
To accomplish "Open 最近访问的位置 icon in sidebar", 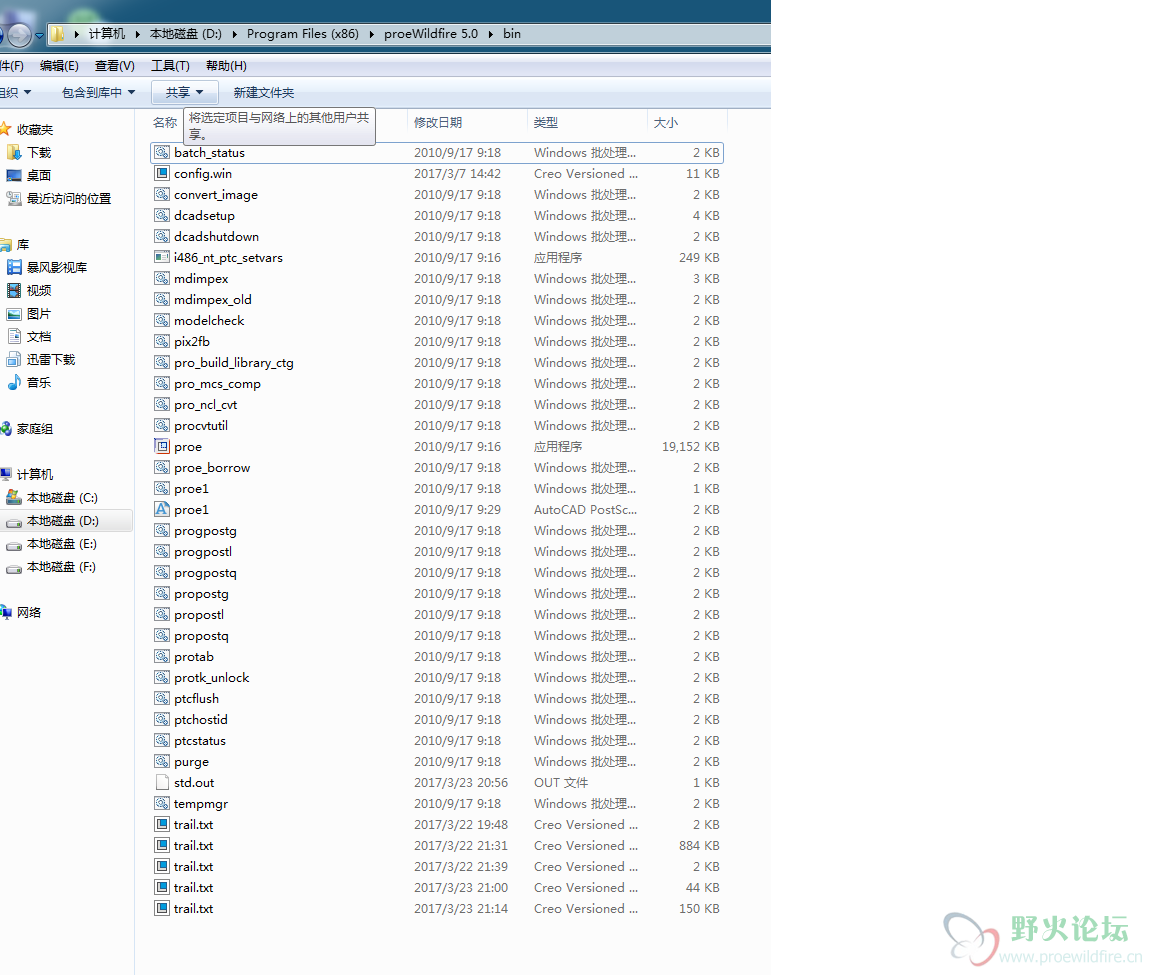I will point(14,198).
